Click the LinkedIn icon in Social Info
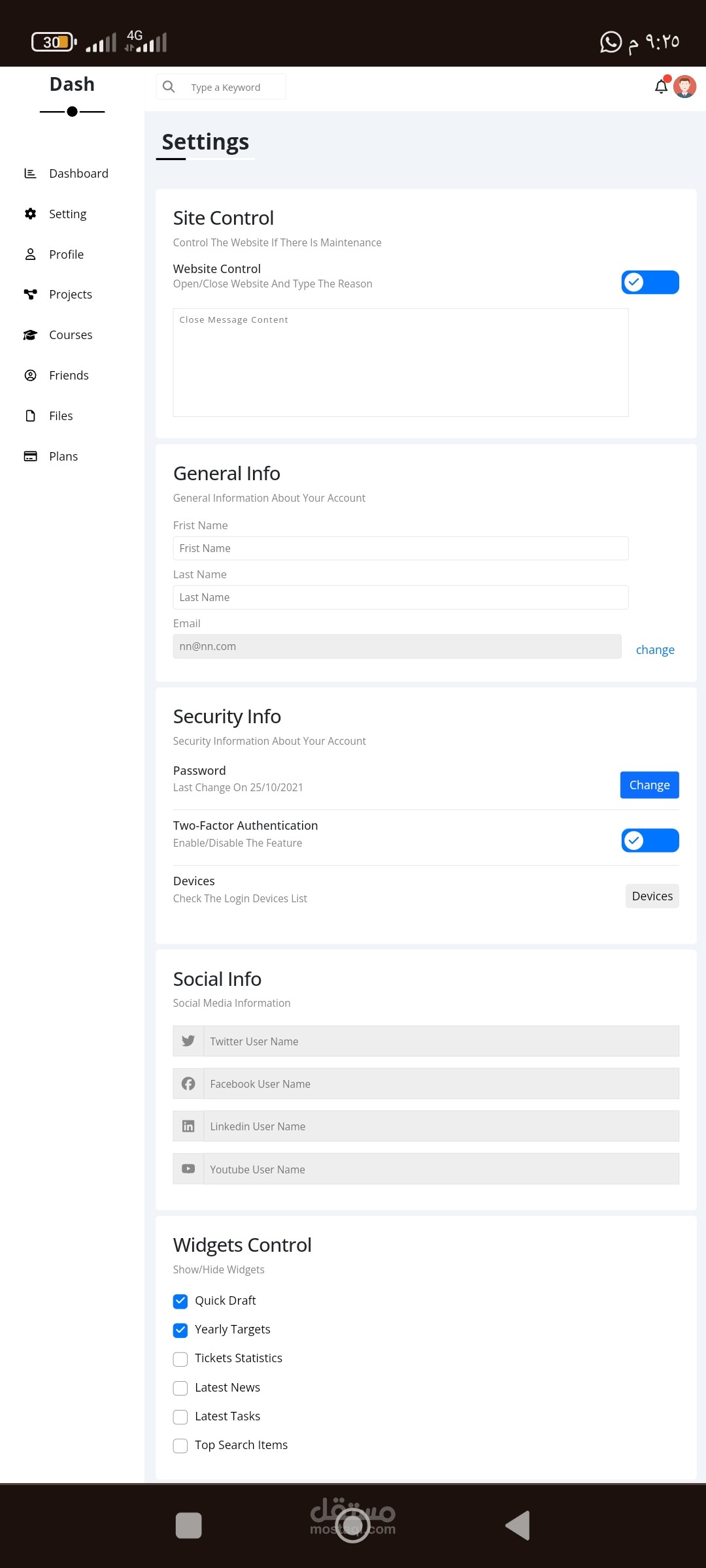 [188, 1126]
